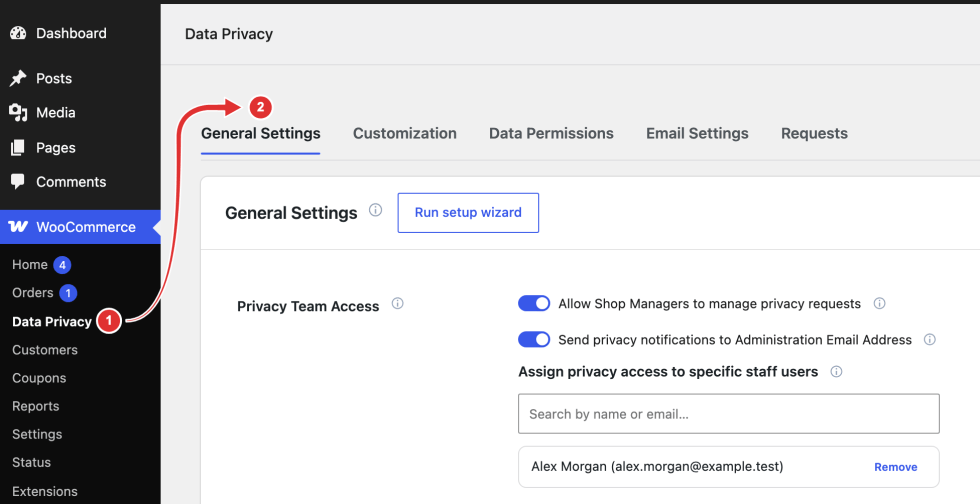Click the Posts pushpin icon
This screenshot has width=980, height=504.
(18, 78)
